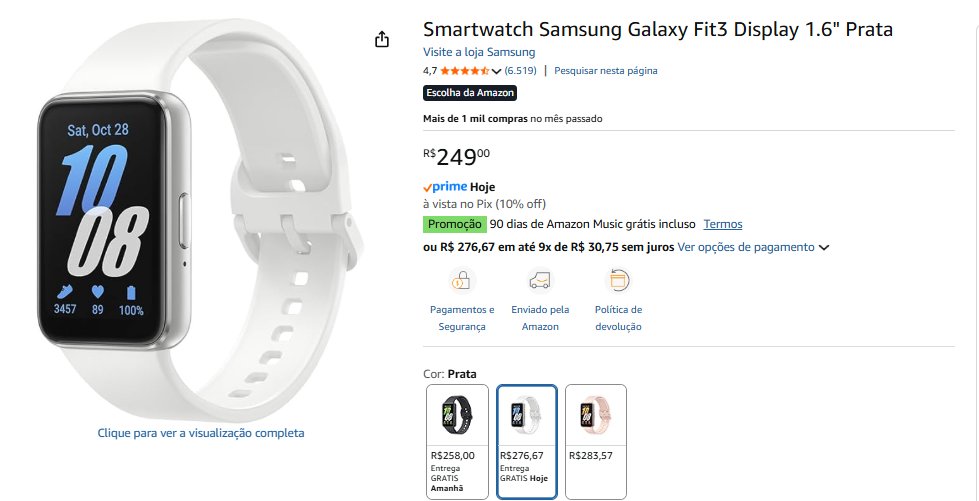The width and height of the screenshot is (979, 501).
Task: Click the Política de devolução icon
Action: [x=618, y=280]
